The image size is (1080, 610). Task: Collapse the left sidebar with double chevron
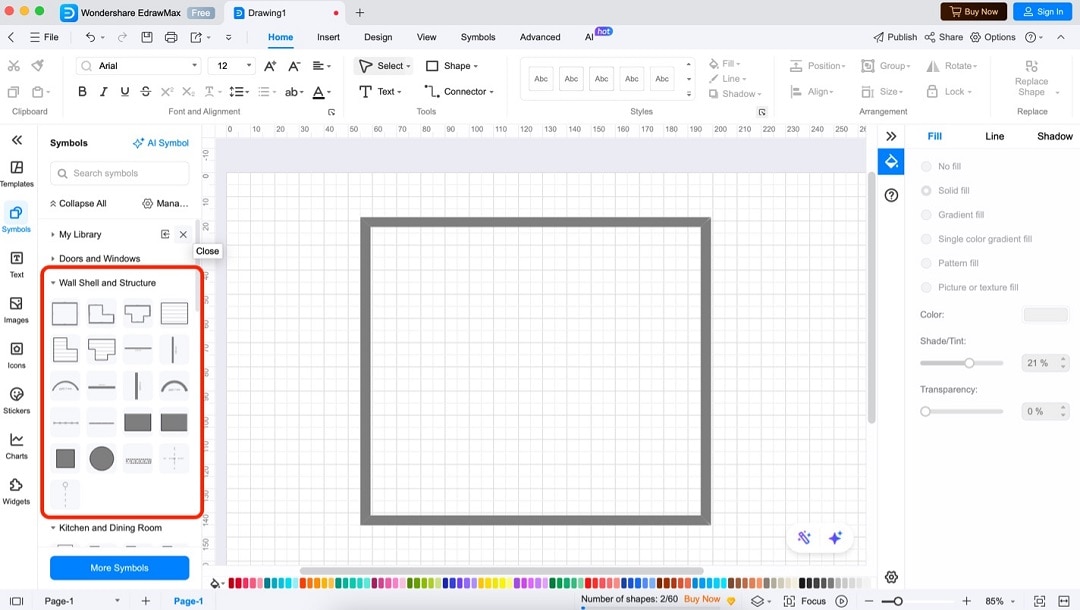coord(17,140)
